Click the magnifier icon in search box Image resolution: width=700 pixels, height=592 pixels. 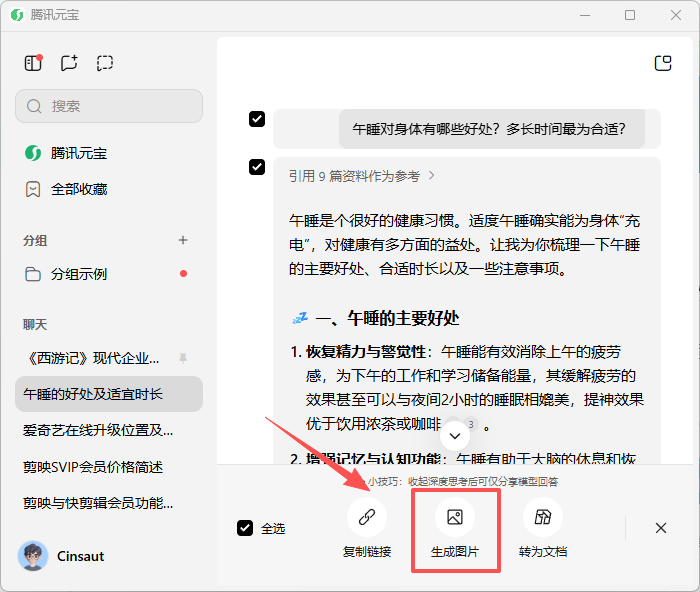(x=34, y=106)
